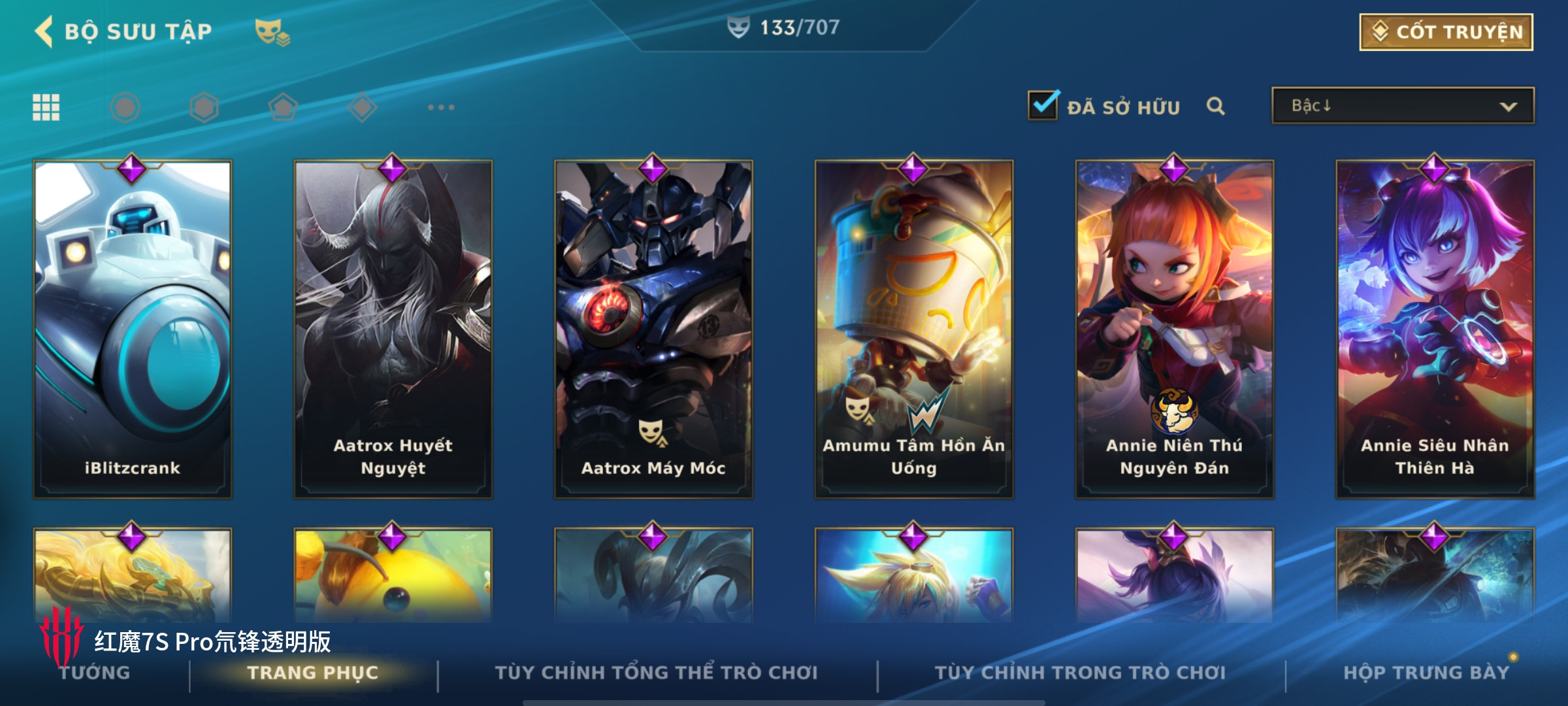Screen dimensions: 1568x706
Task: Select the iBlitzcrank skin card
Action: pyautogui.click(x=133, y=329)
